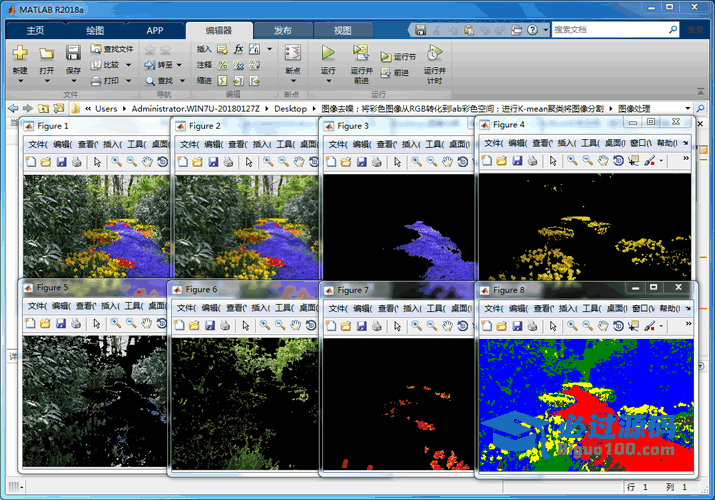Click the search documentation input field
The width and height of the screenshot is (715, 500).
tap(610, 30)
